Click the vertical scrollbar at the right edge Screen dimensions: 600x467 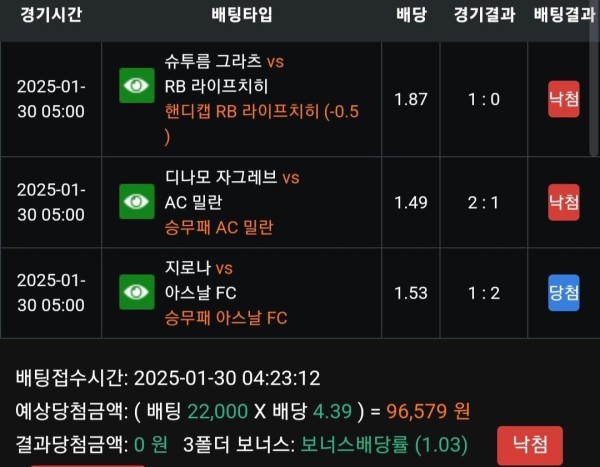point(595,78)
